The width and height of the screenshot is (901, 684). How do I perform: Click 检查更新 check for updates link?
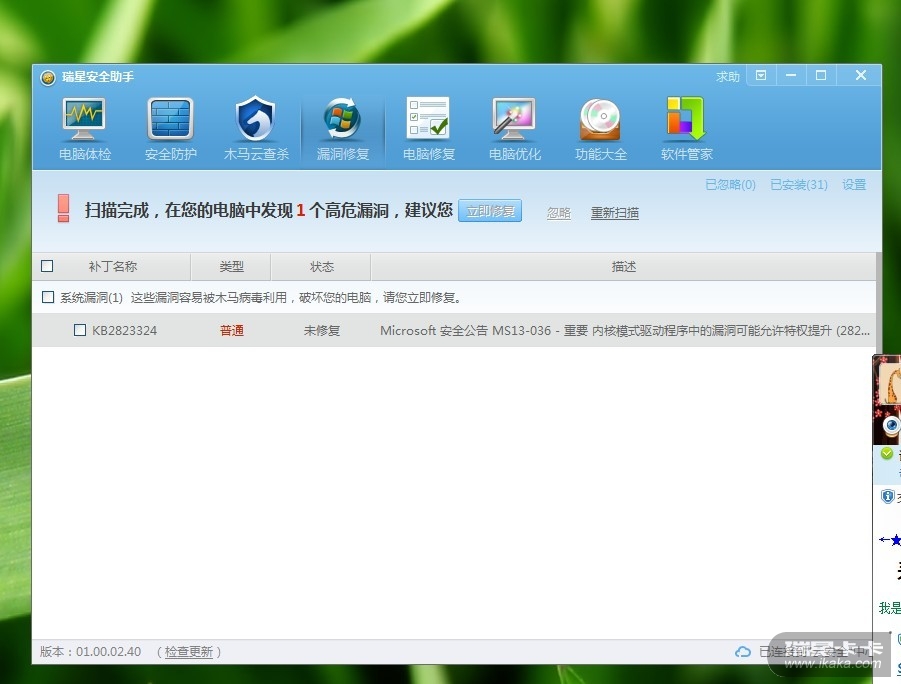188,652
